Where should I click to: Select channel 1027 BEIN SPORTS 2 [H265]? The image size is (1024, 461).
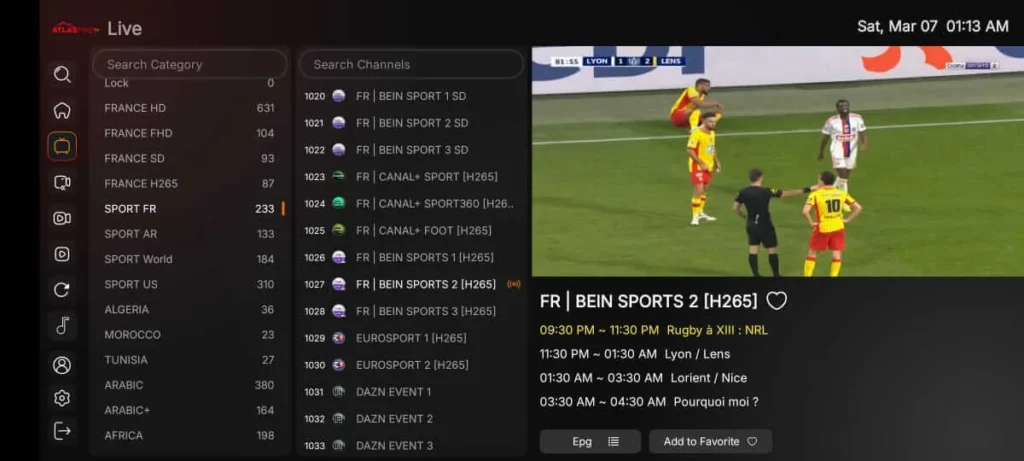pos(411,284)
